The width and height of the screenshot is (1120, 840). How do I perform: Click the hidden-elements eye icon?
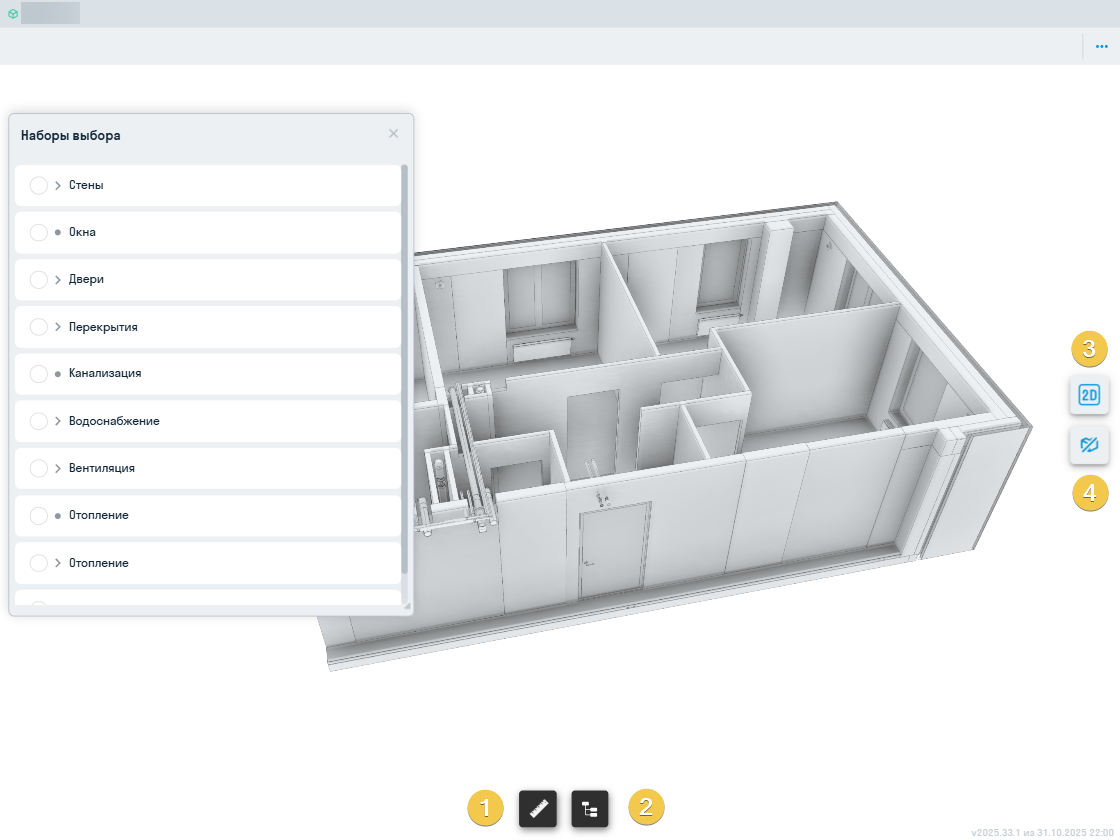coord(1089,444)
